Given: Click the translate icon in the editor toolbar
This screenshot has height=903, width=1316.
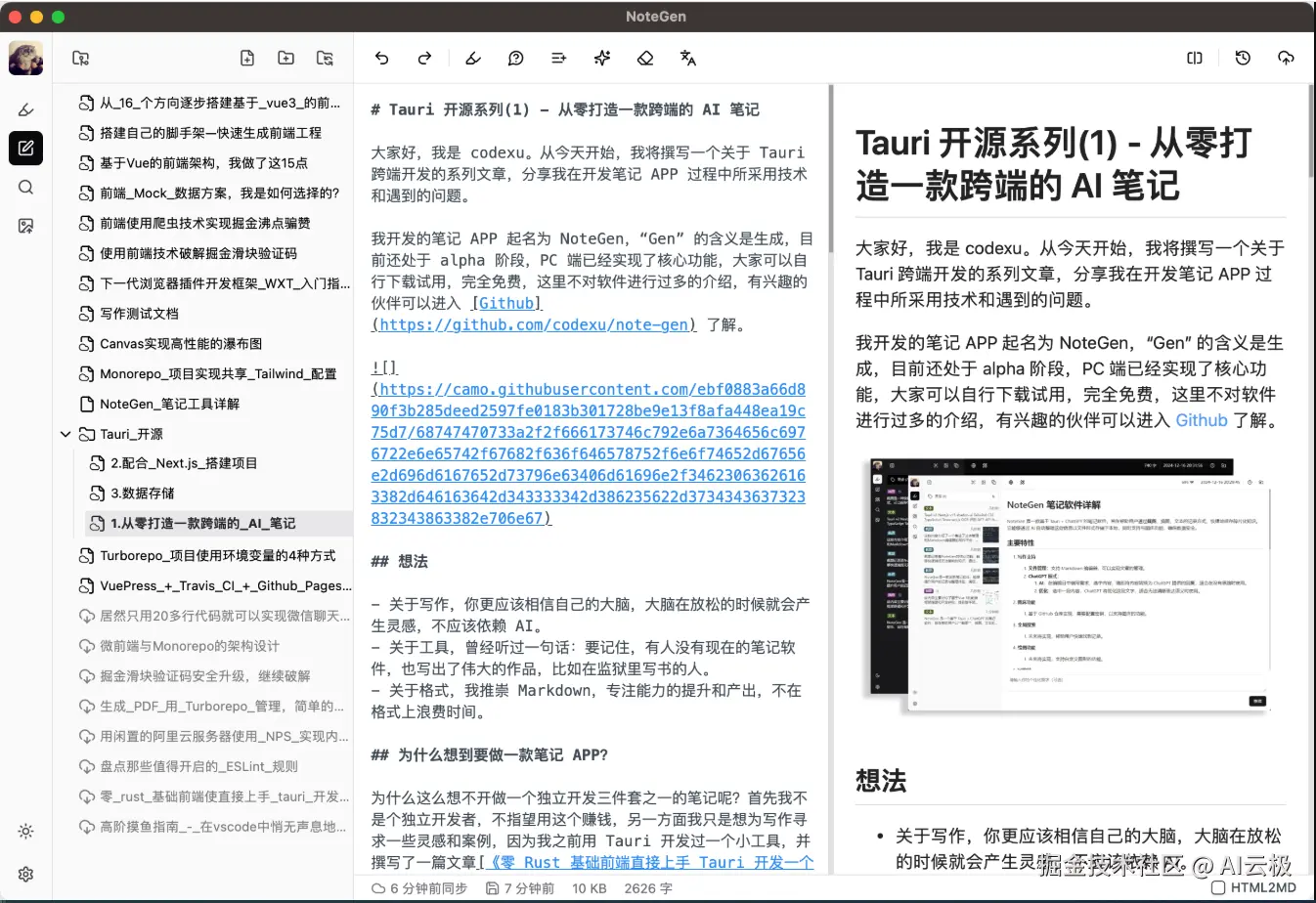Looking at the screenshot, I should coord(688,59).
